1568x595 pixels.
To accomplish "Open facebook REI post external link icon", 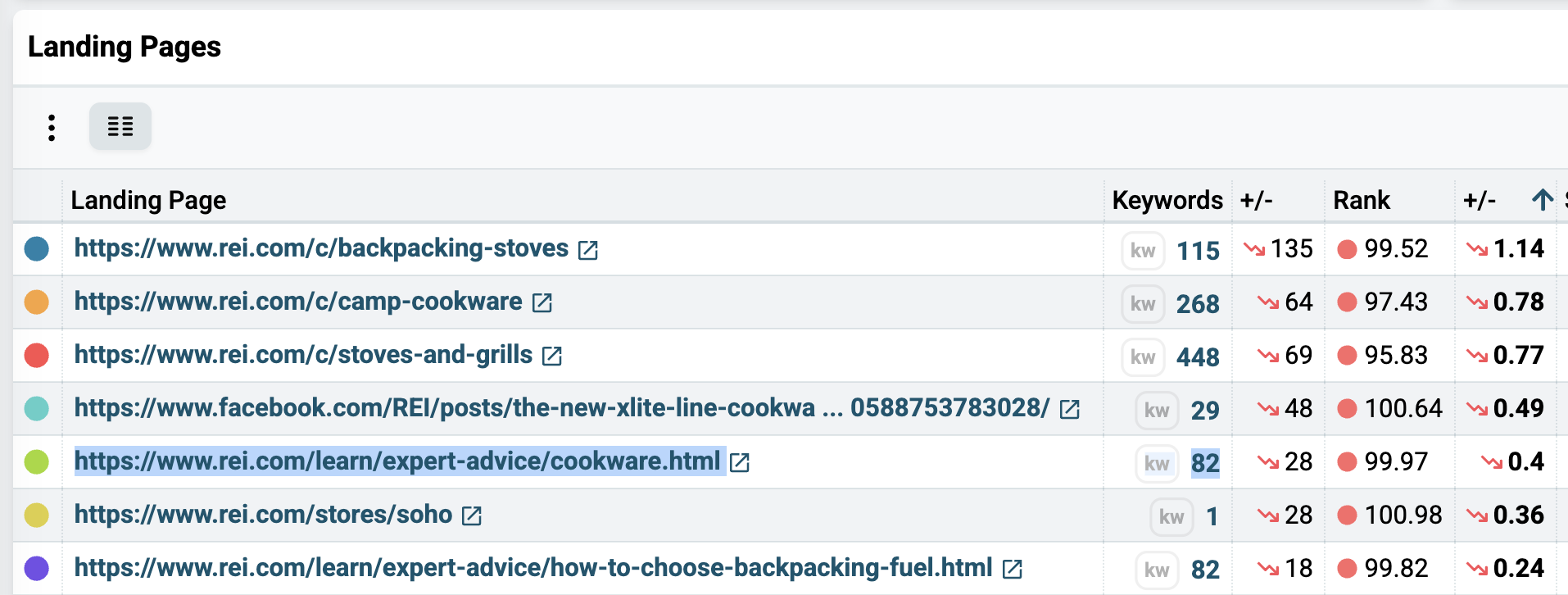I will (1069, 410).
